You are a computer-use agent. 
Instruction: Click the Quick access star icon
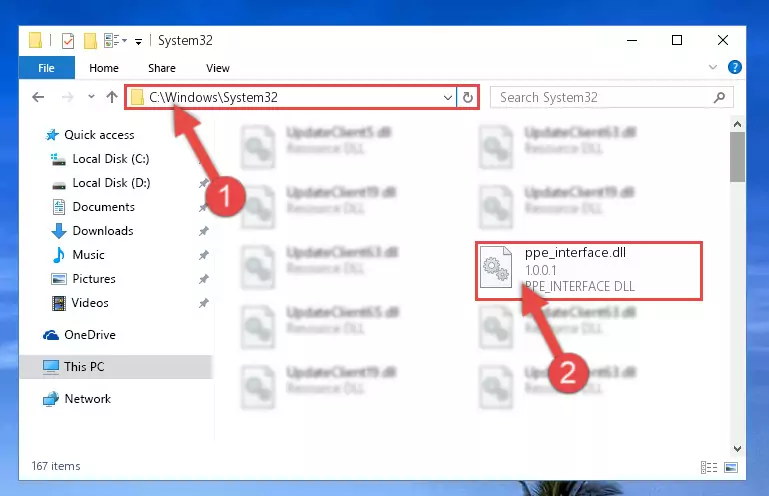(x=52, y=134)
